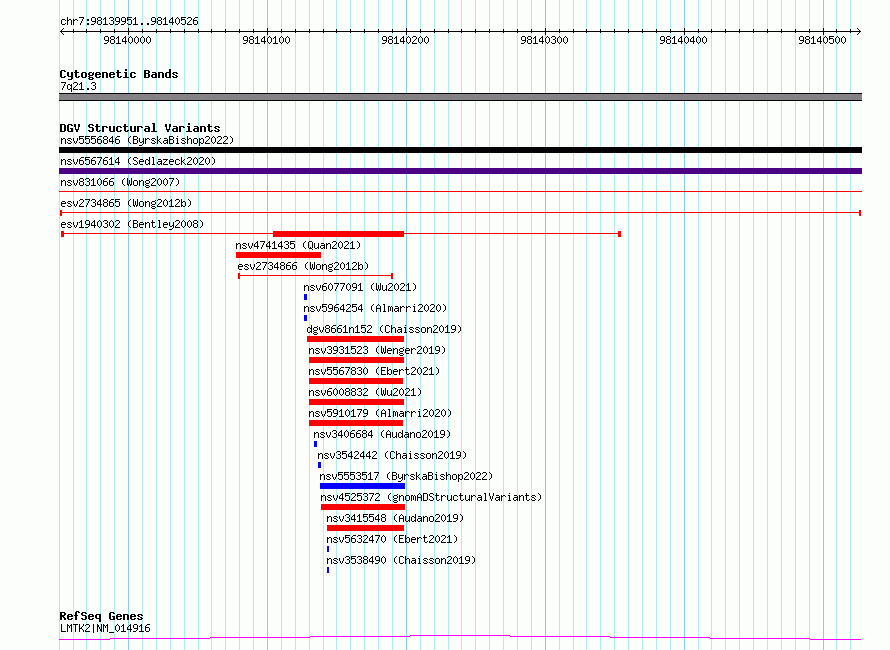Open nsv3931523 (Wenger2019) variant label
Screen dimensions: 890x650
tap(377, 350)
